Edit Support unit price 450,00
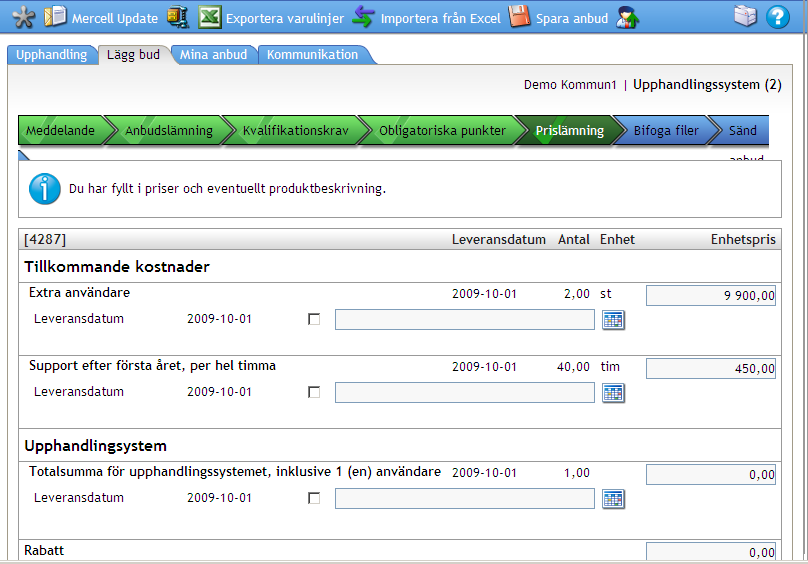 (x=711, y=369)
